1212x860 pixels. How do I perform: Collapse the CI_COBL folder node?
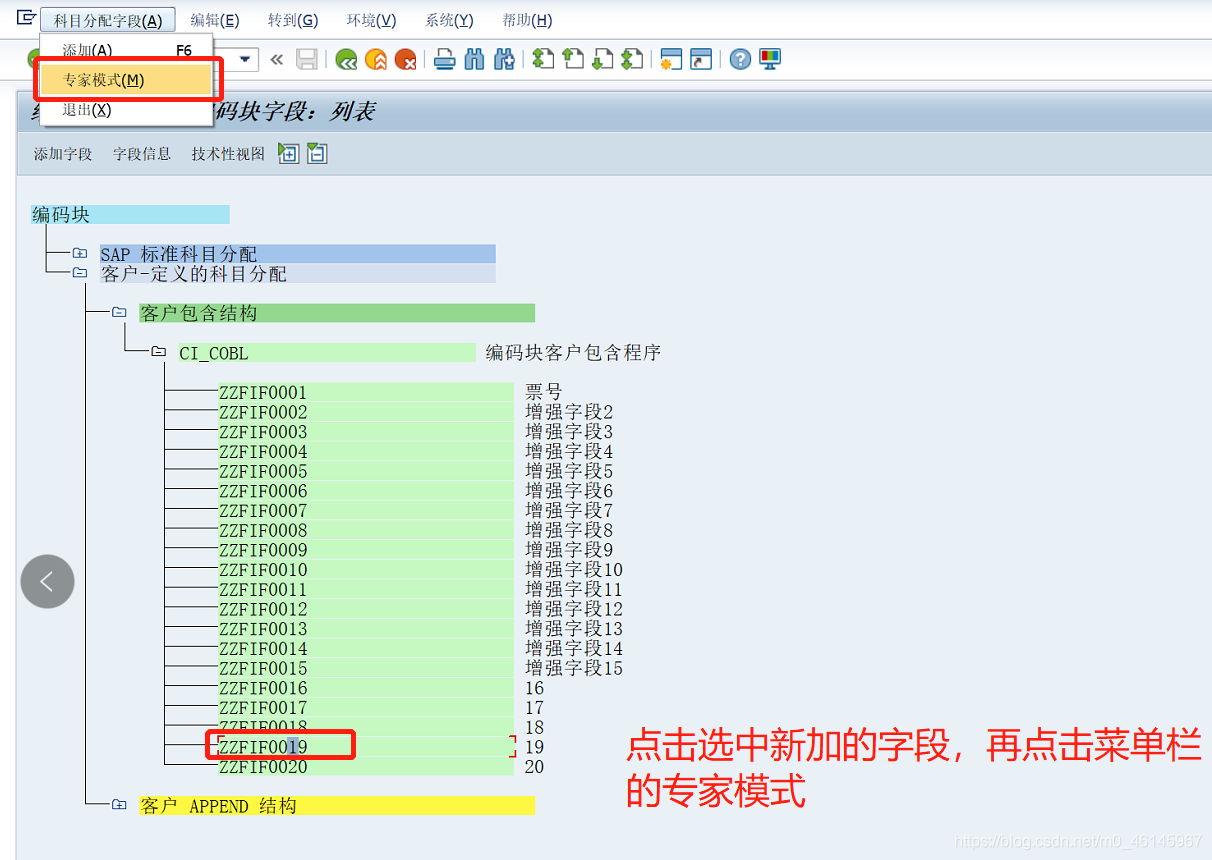click(x=158, y=352)
